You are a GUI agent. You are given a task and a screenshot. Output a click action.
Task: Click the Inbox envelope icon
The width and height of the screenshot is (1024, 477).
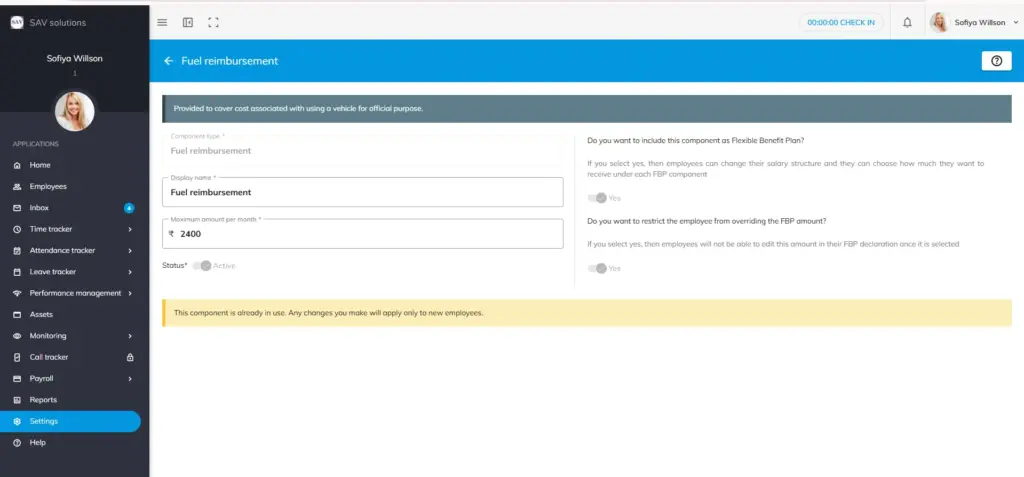(x=17, y=208)
